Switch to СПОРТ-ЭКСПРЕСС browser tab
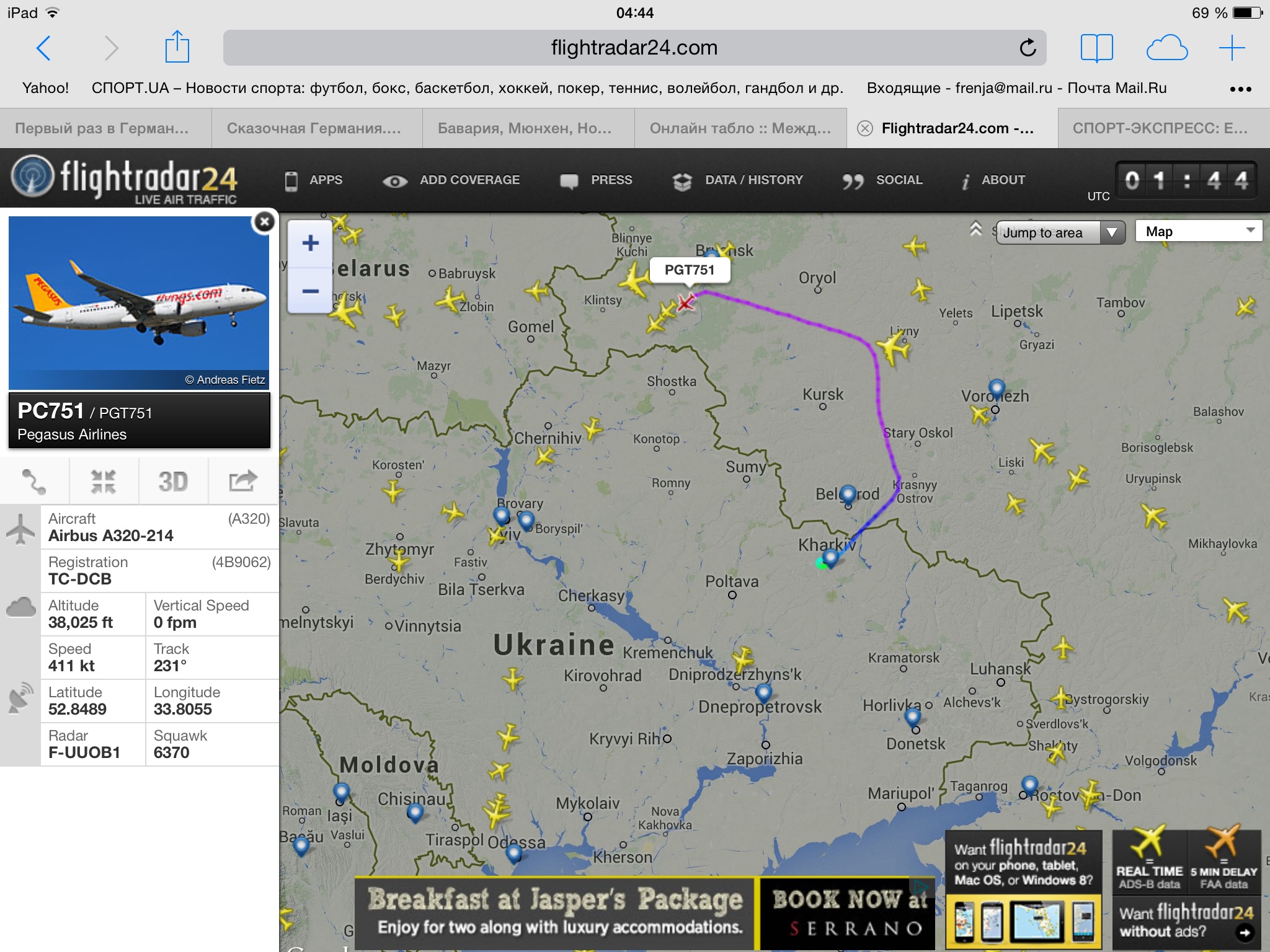1270x952 pixels. [1161, 128]
